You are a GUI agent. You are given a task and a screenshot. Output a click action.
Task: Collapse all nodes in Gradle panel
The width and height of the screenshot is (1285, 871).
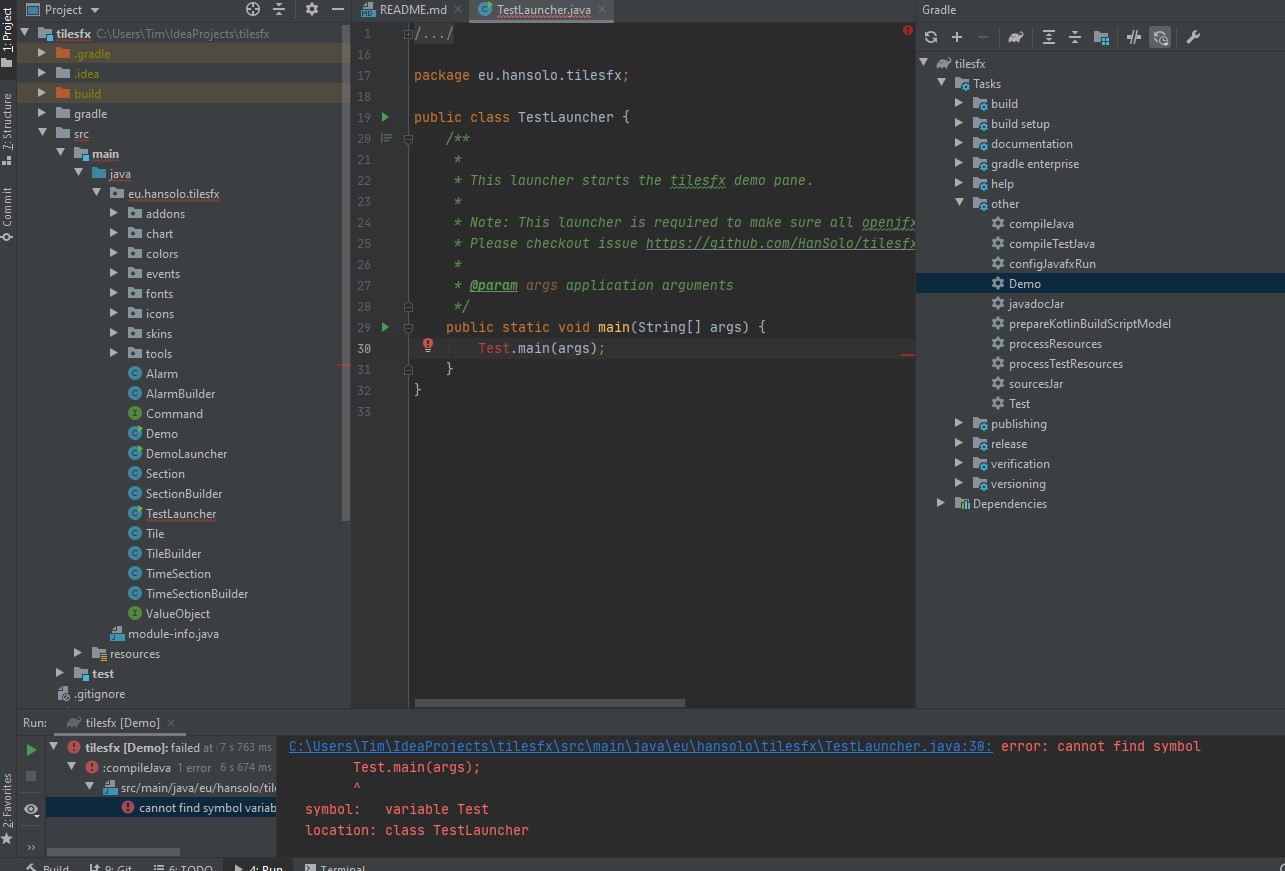(1075, 37)
